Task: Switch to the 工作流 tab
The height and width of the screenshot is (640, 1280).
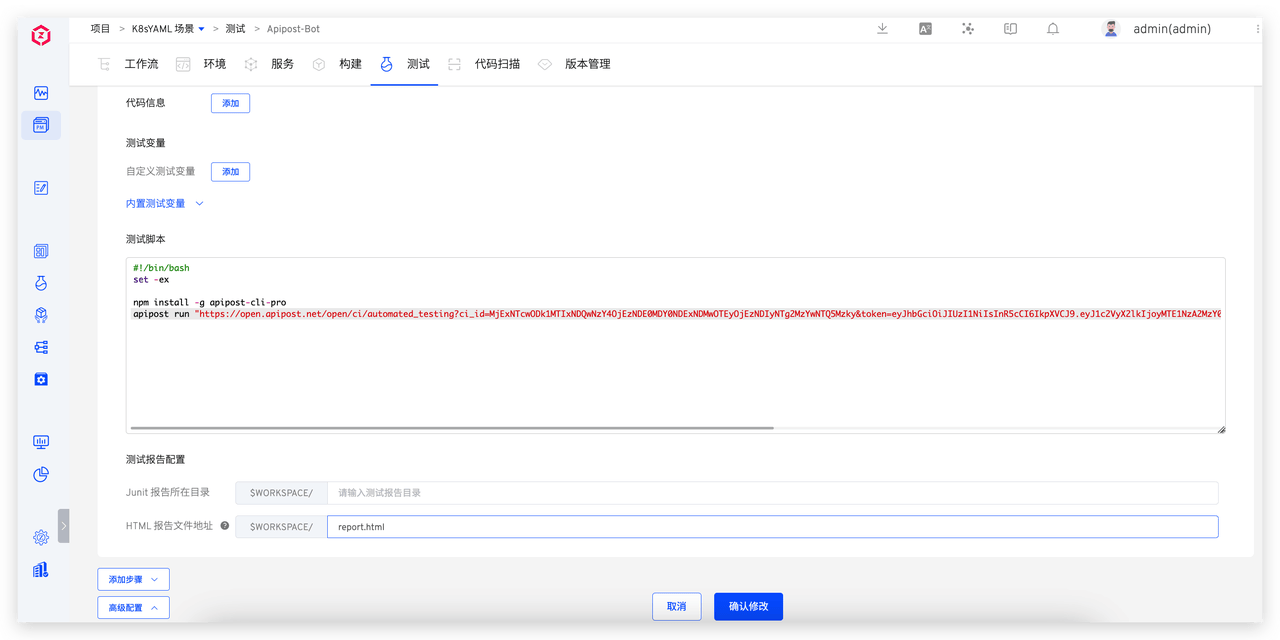Action: click(x=141, y=64)
